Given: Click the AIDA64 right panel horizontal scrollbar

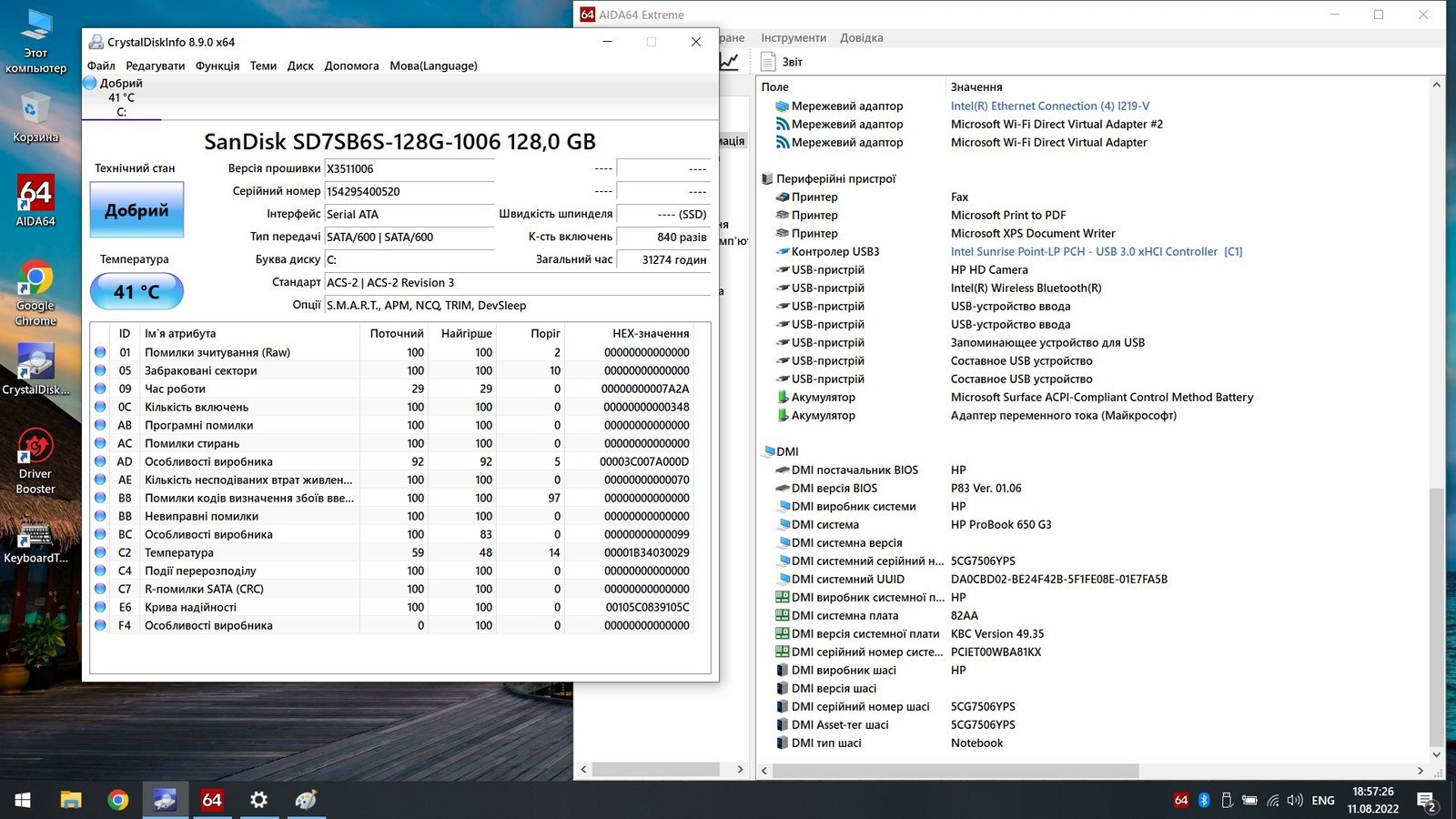Looking at the screenshot, I should (x=955, y=771).
